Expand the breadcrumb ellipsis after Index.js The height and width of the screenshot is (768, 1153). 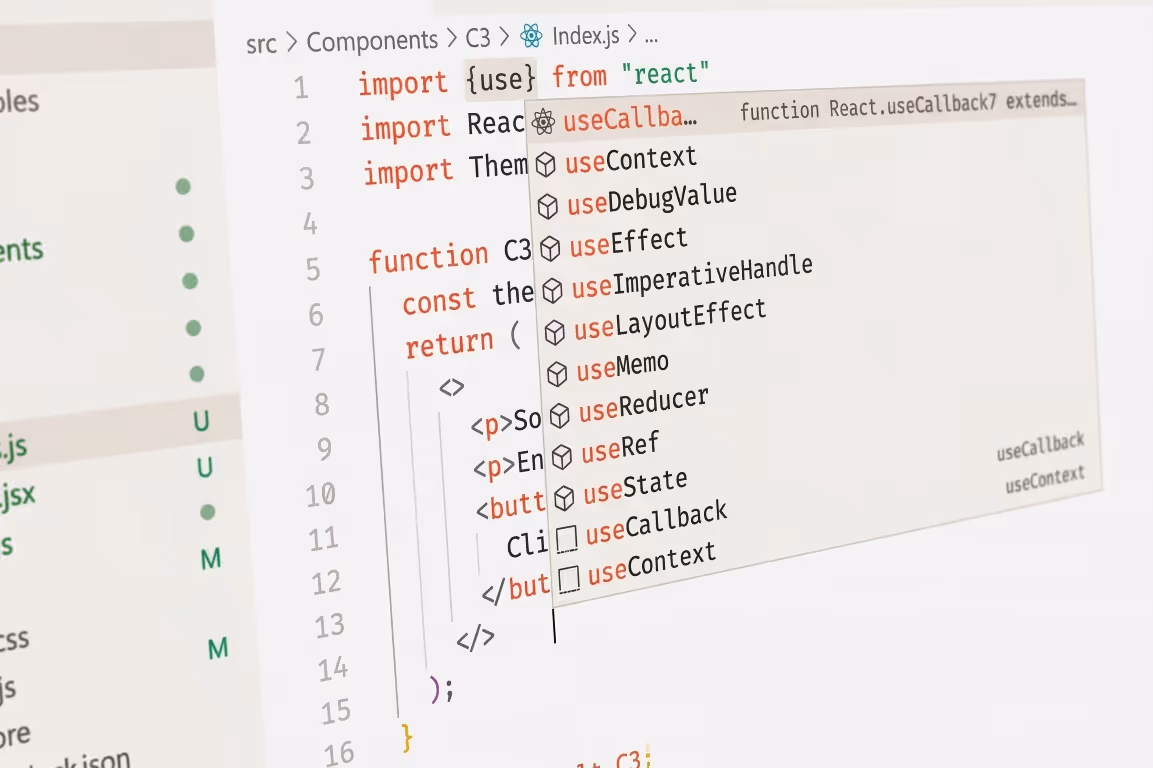(651, 37)
